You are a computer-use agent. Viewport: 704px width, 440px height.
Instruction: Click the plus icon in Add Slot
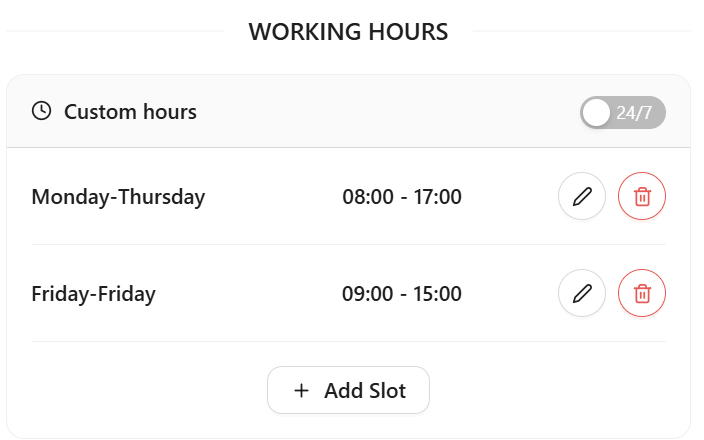(x=301, y=391)
